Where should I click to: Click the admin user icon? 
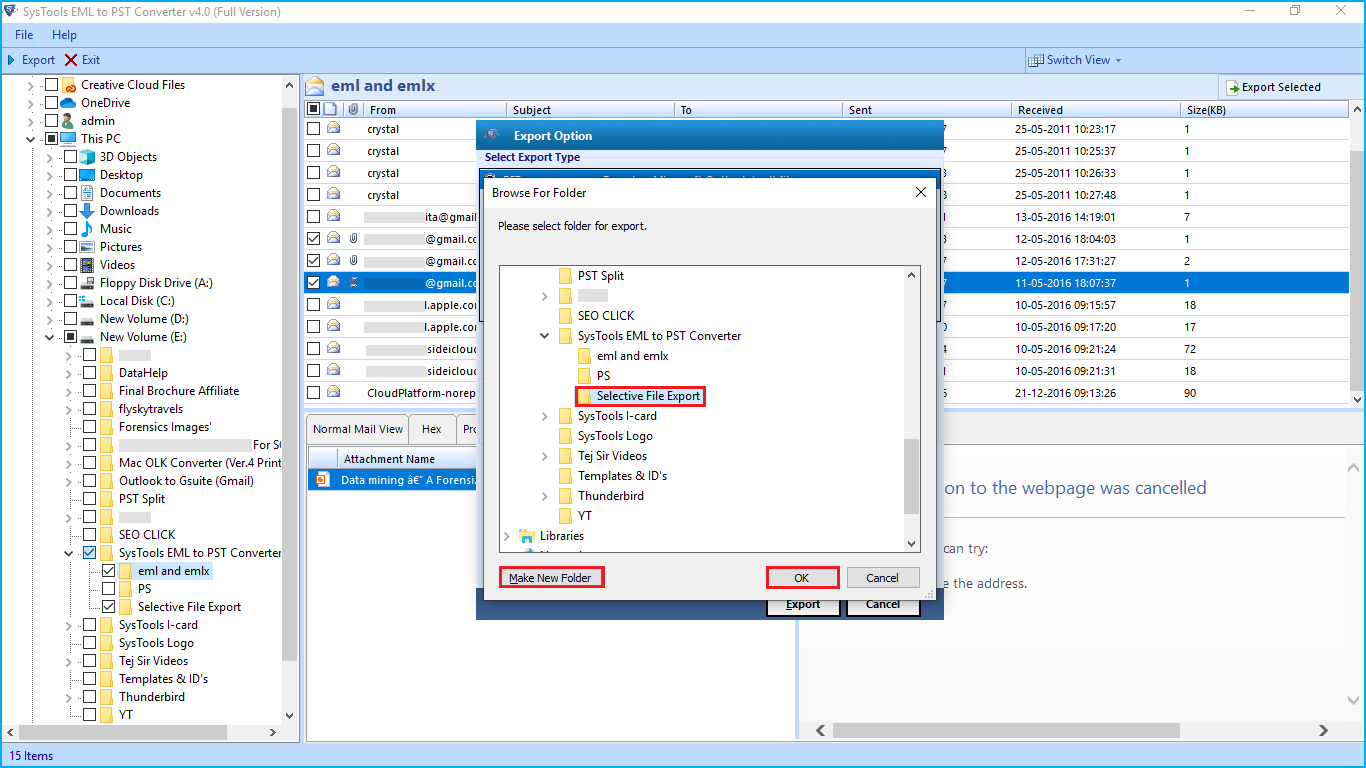(x=69, y=121)
